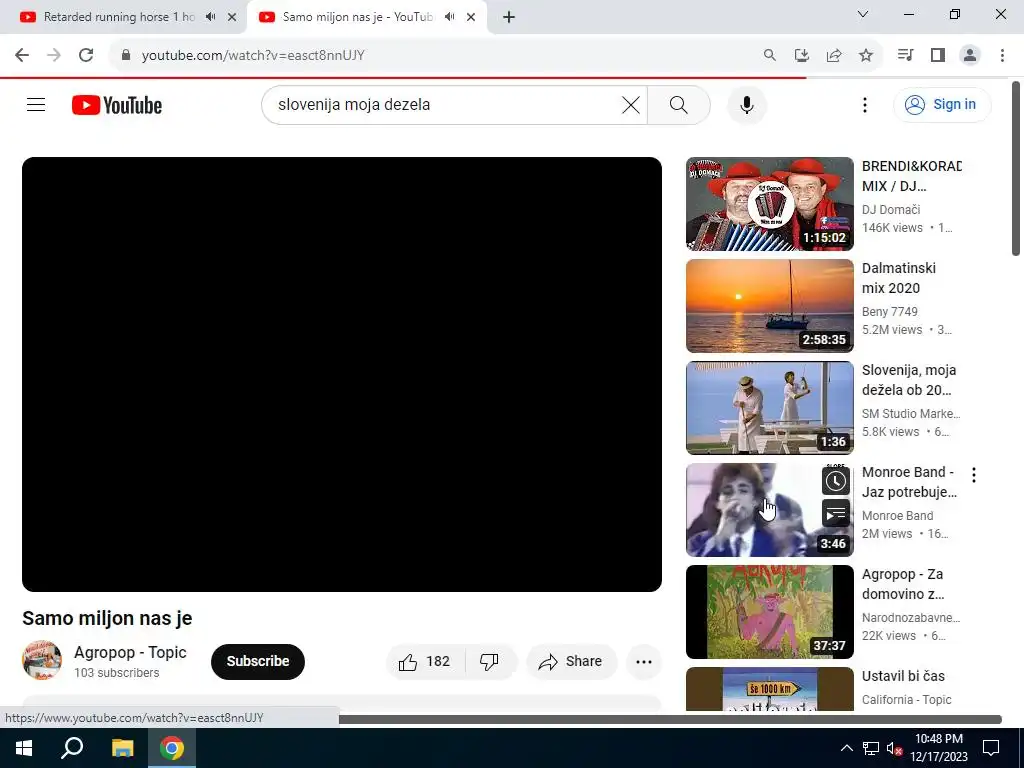Click the Sign in button
Image resolution: width=1024 pixels, height=768 pixels.
point(942,104)
